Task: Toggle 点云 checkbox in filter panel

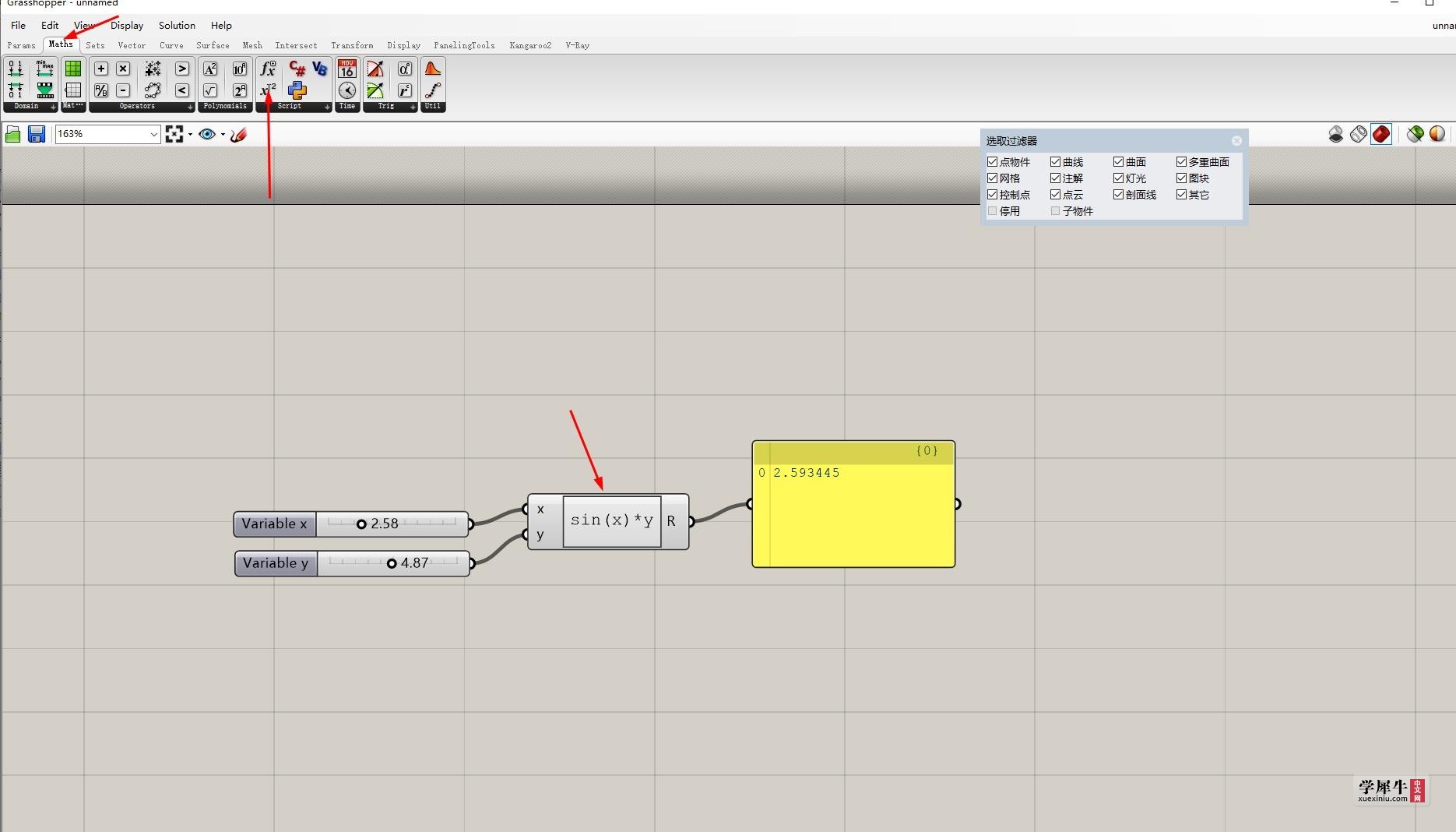Action: click(1055, 195)
